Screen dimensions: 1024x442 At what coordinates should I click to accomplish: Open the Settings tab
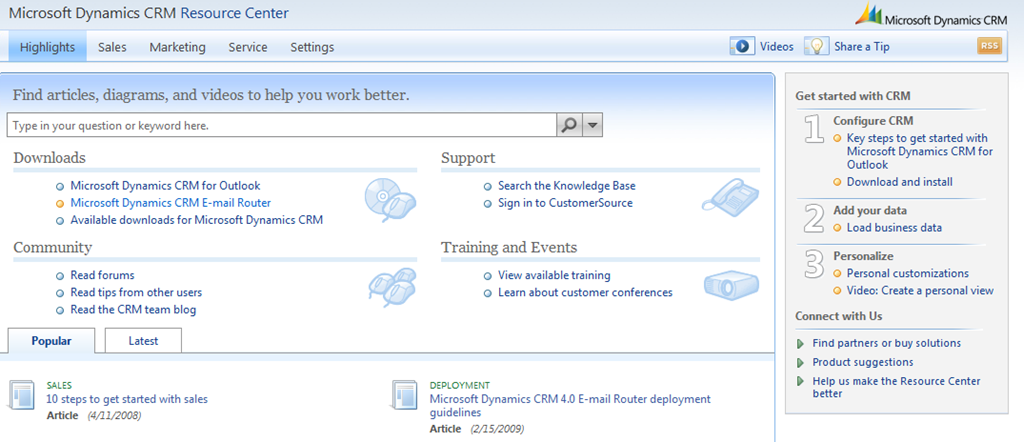[x=312, y=47]
